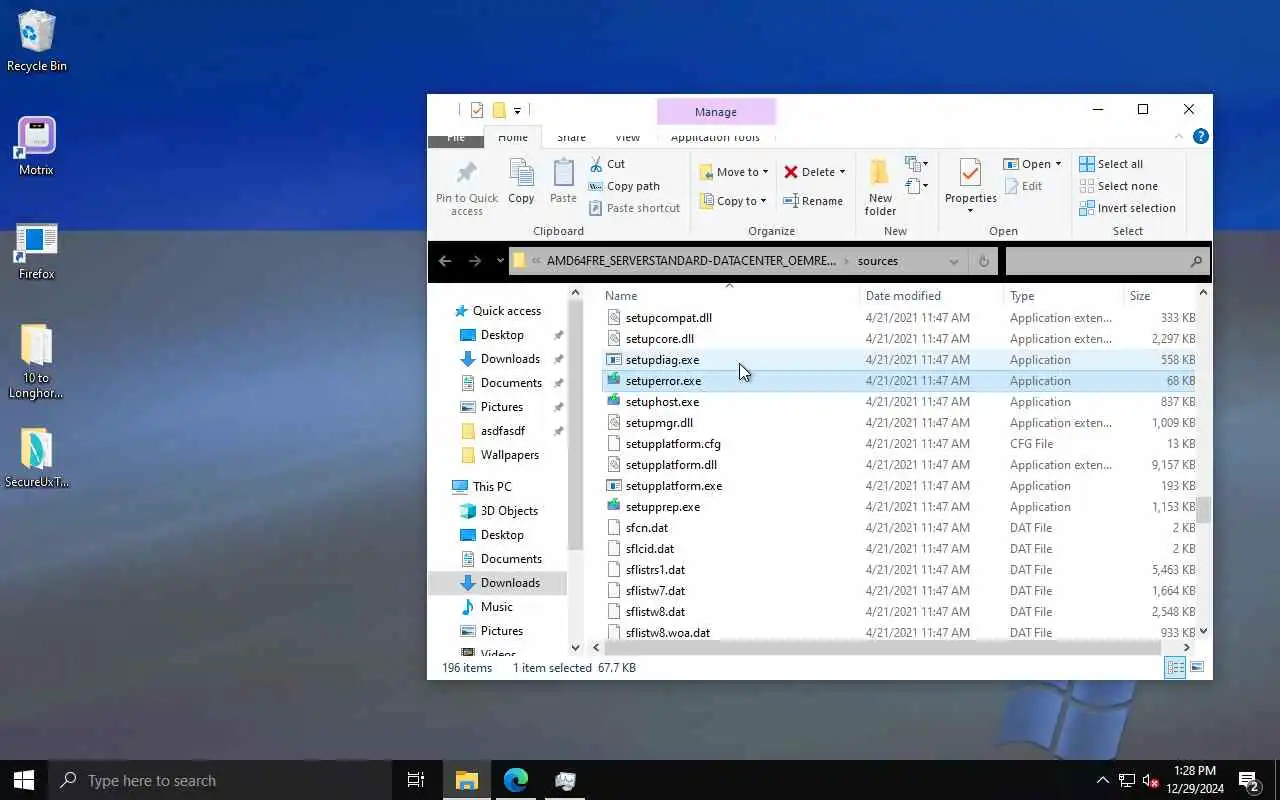Open the Move to dropdown

pos(733,172)
